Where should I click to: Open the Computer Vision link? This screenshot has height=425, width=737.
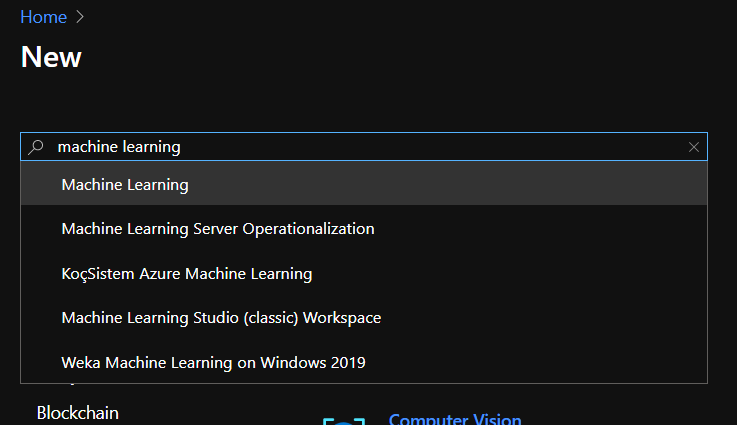click(455, 418)
